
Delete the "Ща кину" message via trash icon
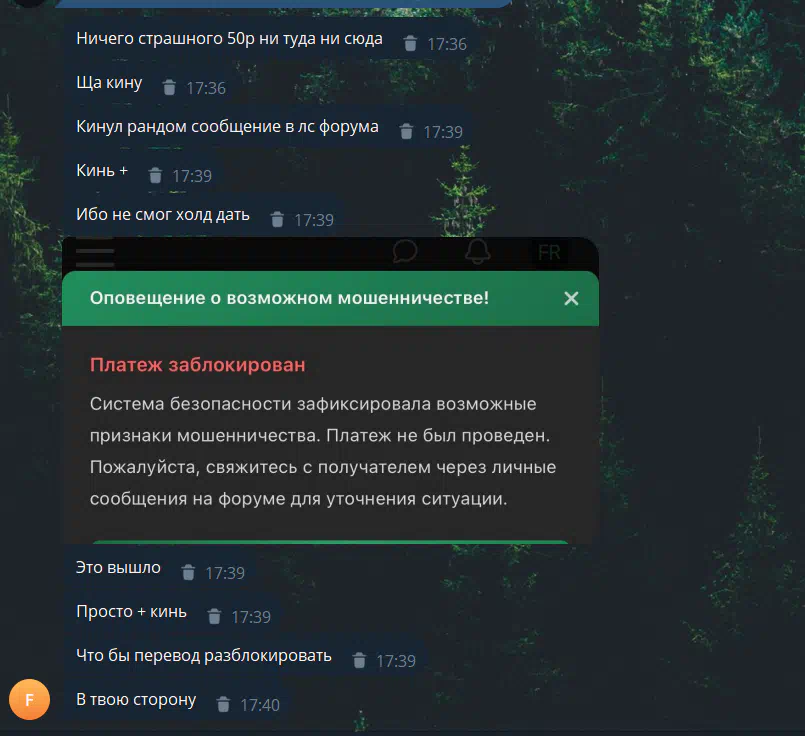coord(169,88)
